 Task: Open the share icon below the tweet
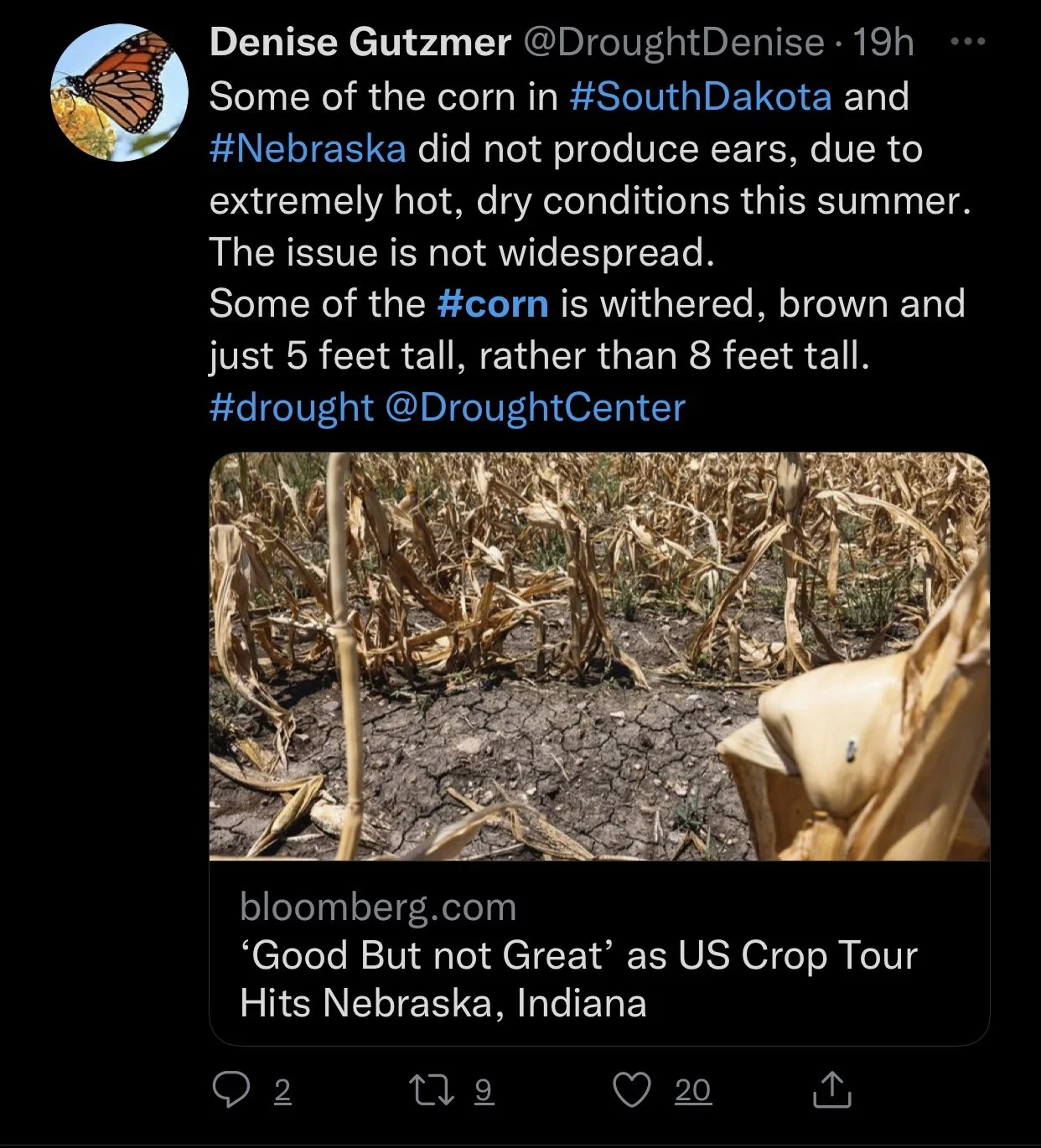pyautogui.click(x=832, y=1089)
